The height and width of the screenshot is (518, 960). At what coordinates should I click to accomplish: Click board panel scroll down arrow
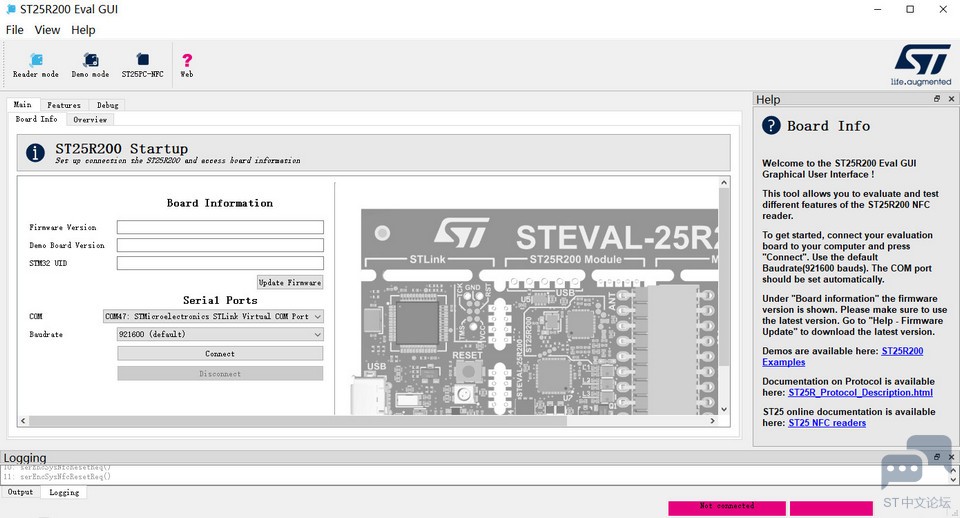724,409
